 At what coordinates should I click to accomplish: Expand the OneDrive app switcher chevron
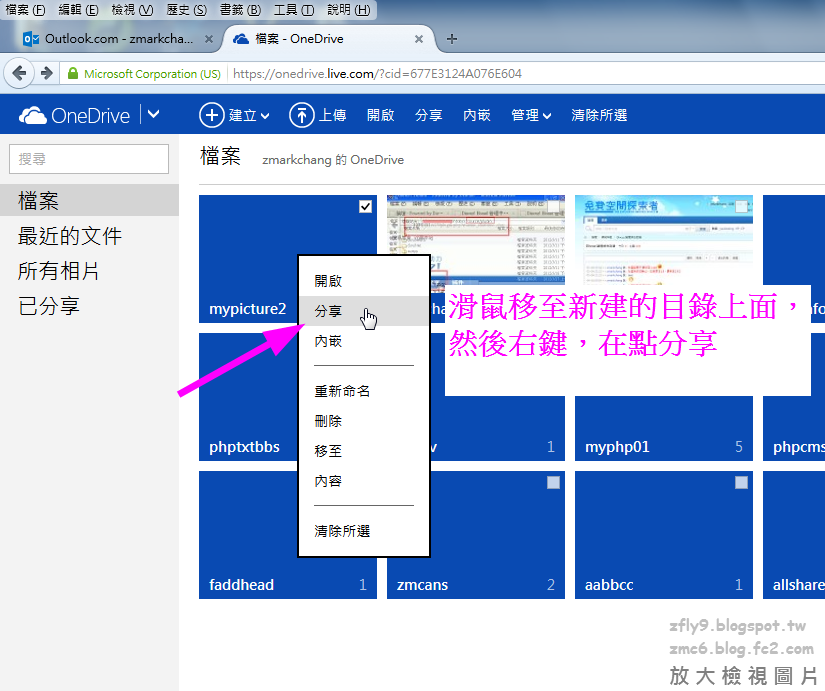[153, 114]
